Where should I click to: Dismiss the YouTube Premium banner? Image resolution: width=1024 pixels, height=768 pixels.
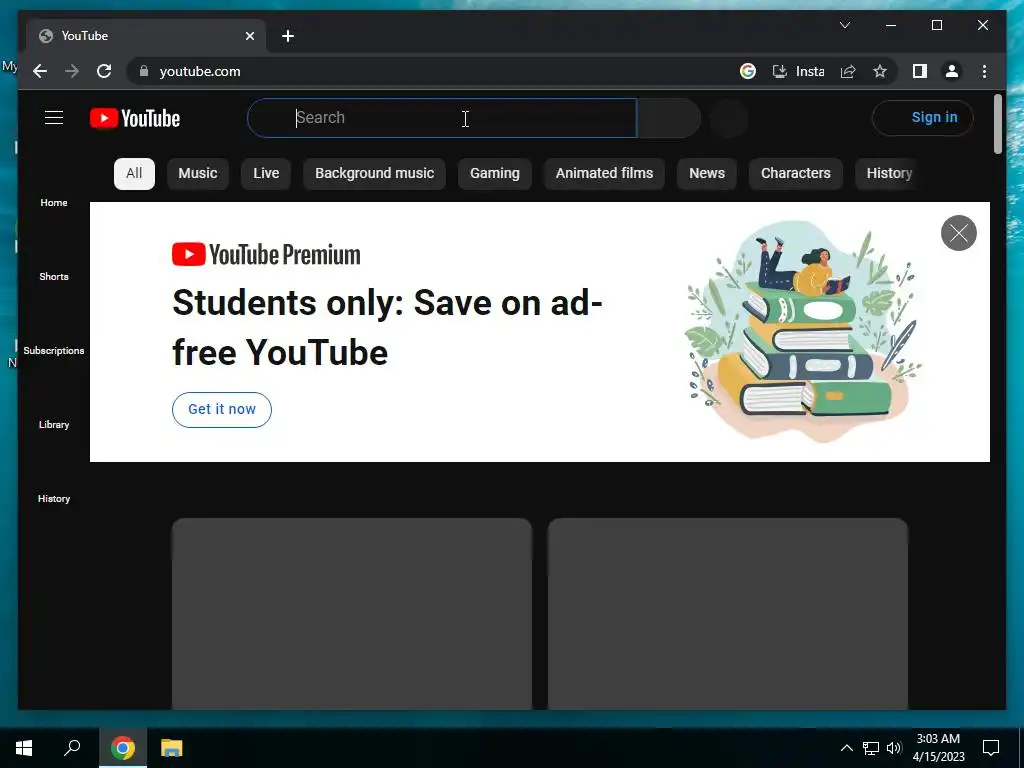(959, 233)
